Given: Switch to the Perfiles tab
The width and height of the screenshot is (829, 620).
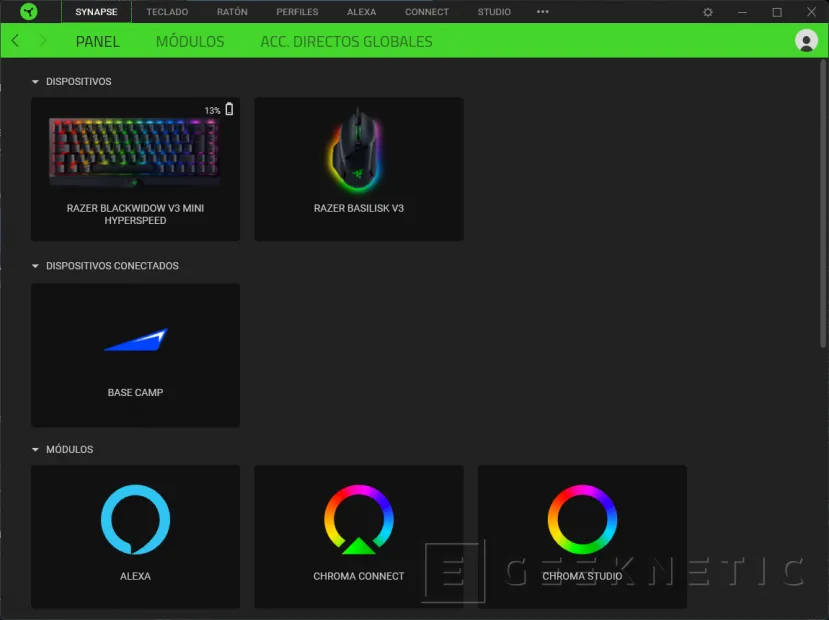Looking at the screenshot, I should [297, 12].
